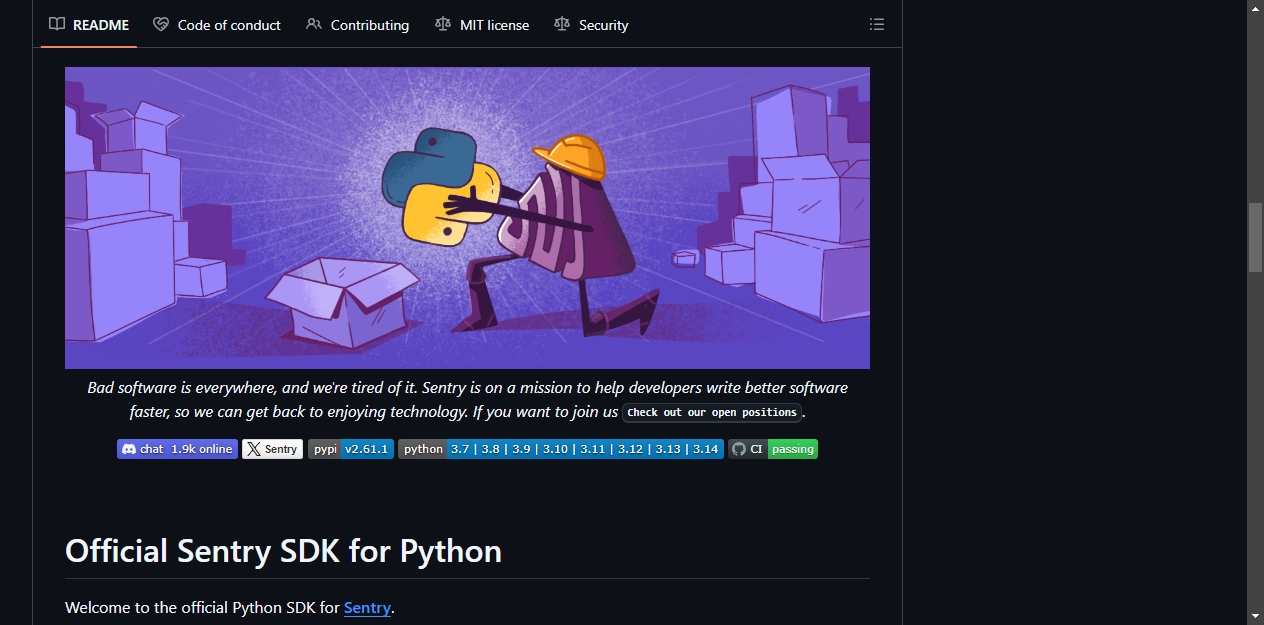Click the Sentry Python banner image
Screen dimensions: 1264x625
click(467, 218)
